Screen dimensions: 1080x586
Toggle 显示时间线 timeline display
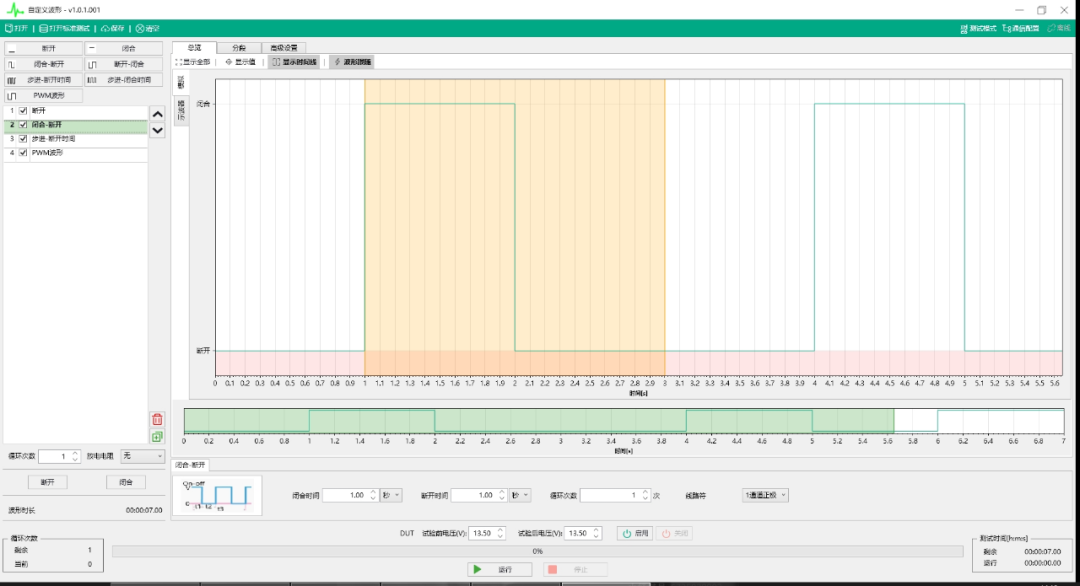point(294,62)
